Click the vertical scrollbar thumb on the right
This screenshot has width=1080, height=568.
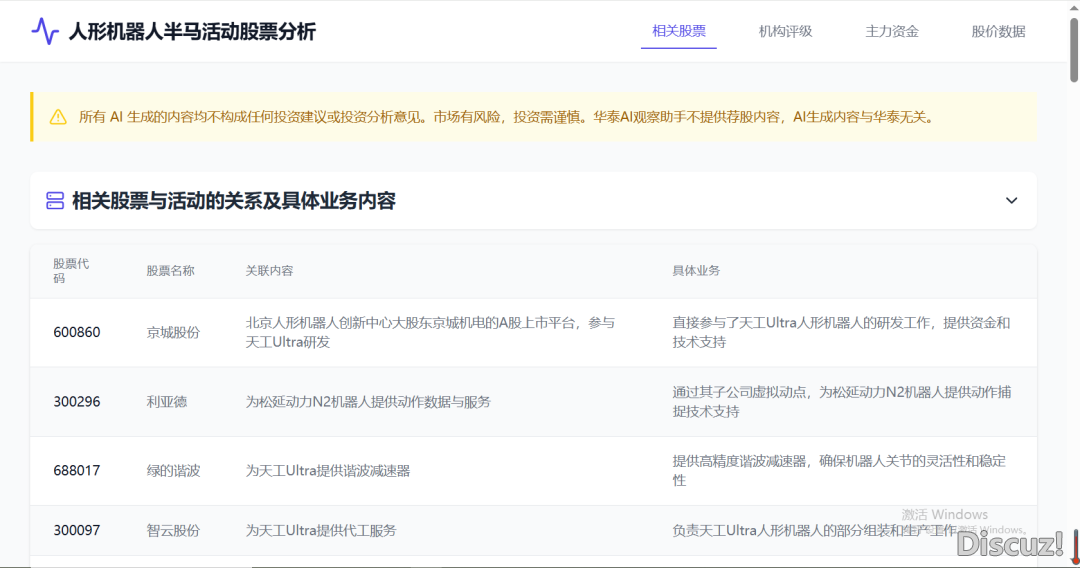click(1074, 50)
